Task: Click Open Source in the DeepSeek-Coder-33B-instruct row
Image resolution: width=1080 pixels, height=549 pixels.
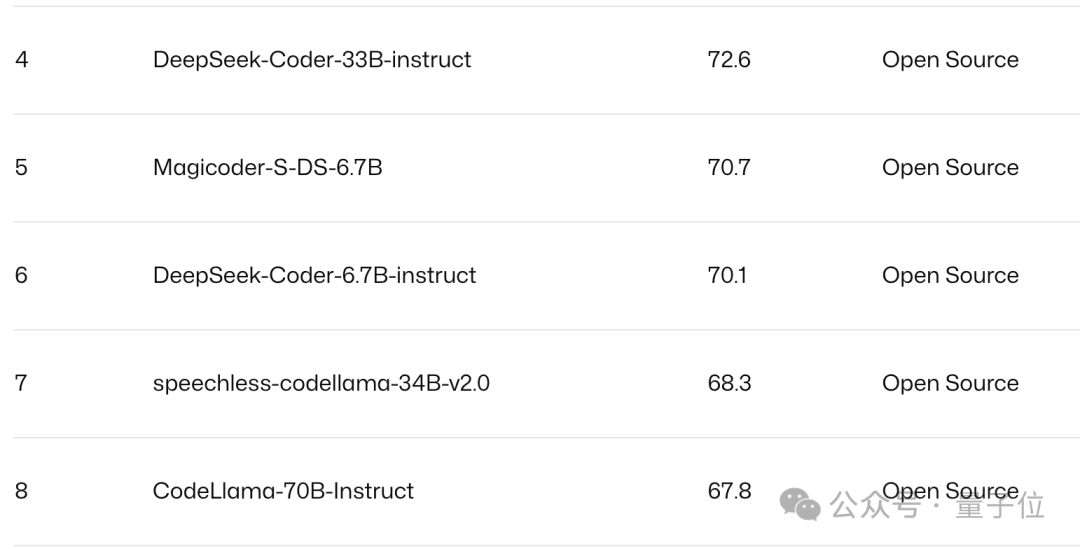Action: (950, 60)
